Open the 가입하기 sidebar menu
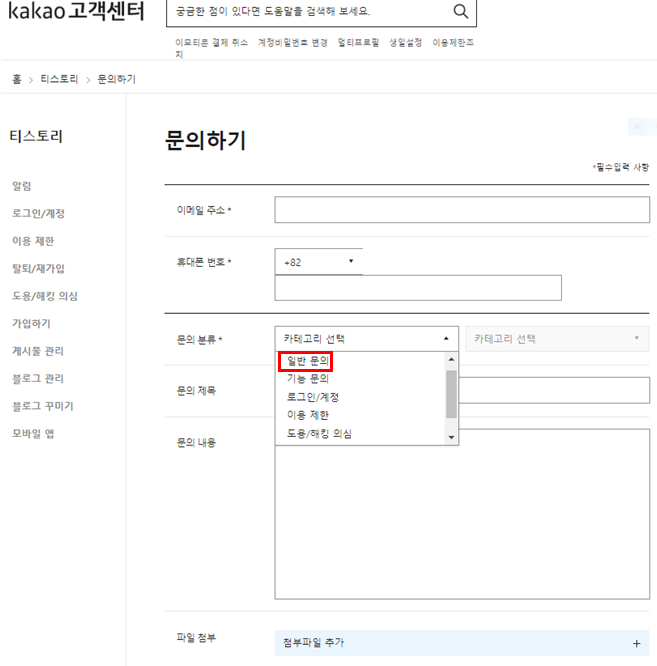The image size is (657, 666). [x=31, y=324]
